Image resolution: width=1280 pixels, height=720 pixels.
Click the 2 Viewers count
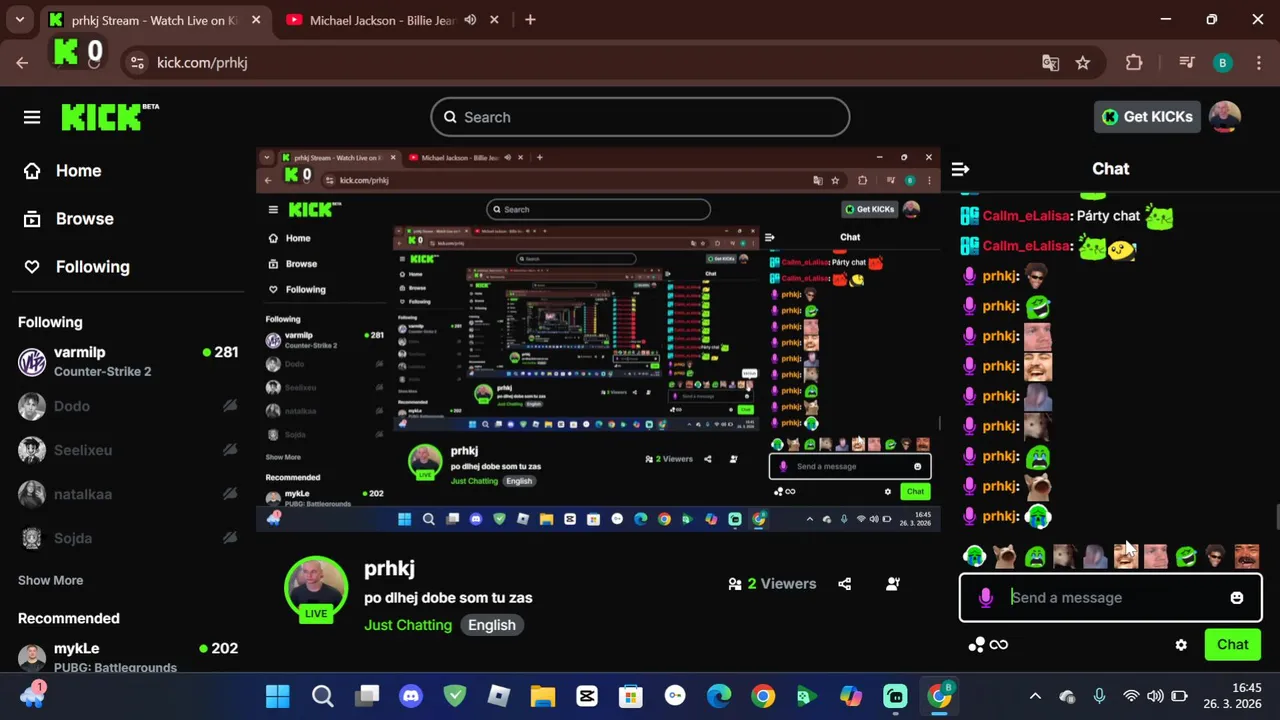coord(772,584)
